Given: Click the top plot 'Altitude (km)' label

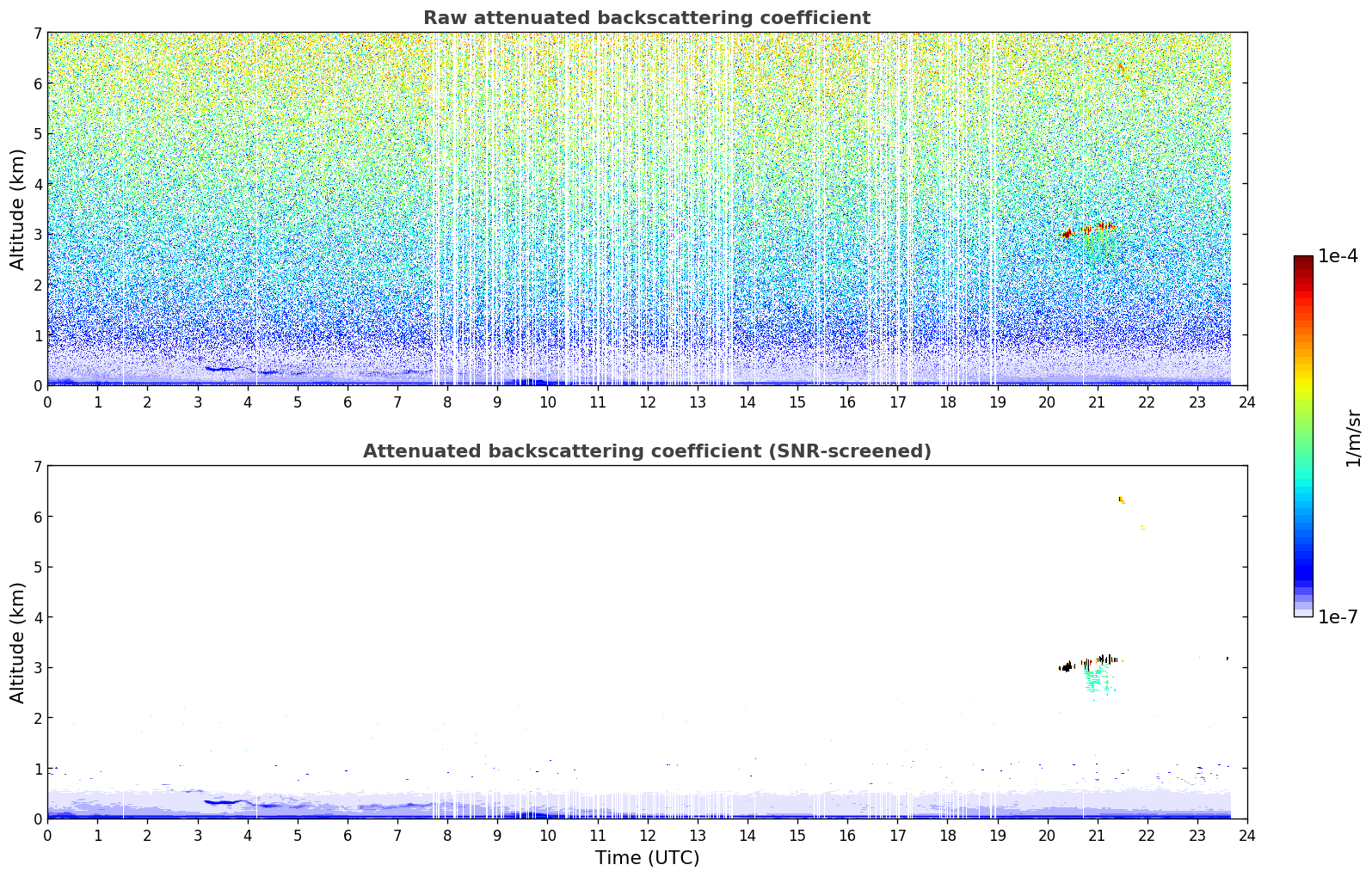Looking at the screenshot, I should click(x=18, y=209).
